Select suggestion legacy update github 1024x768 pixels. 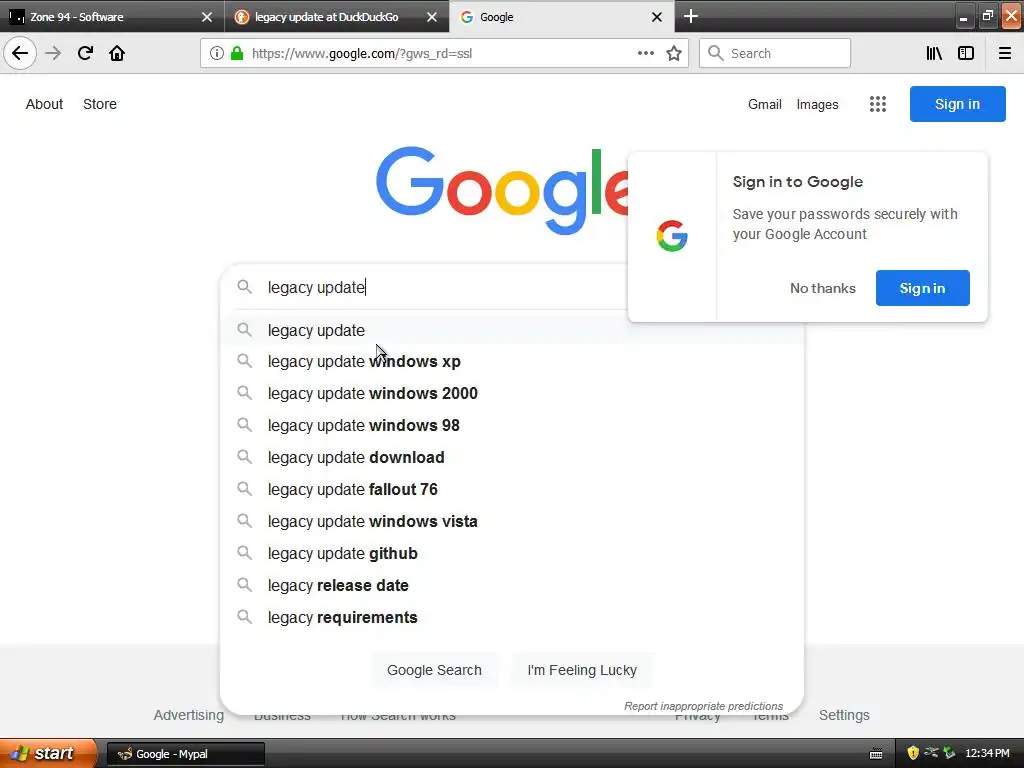click(x=512, y=553)
